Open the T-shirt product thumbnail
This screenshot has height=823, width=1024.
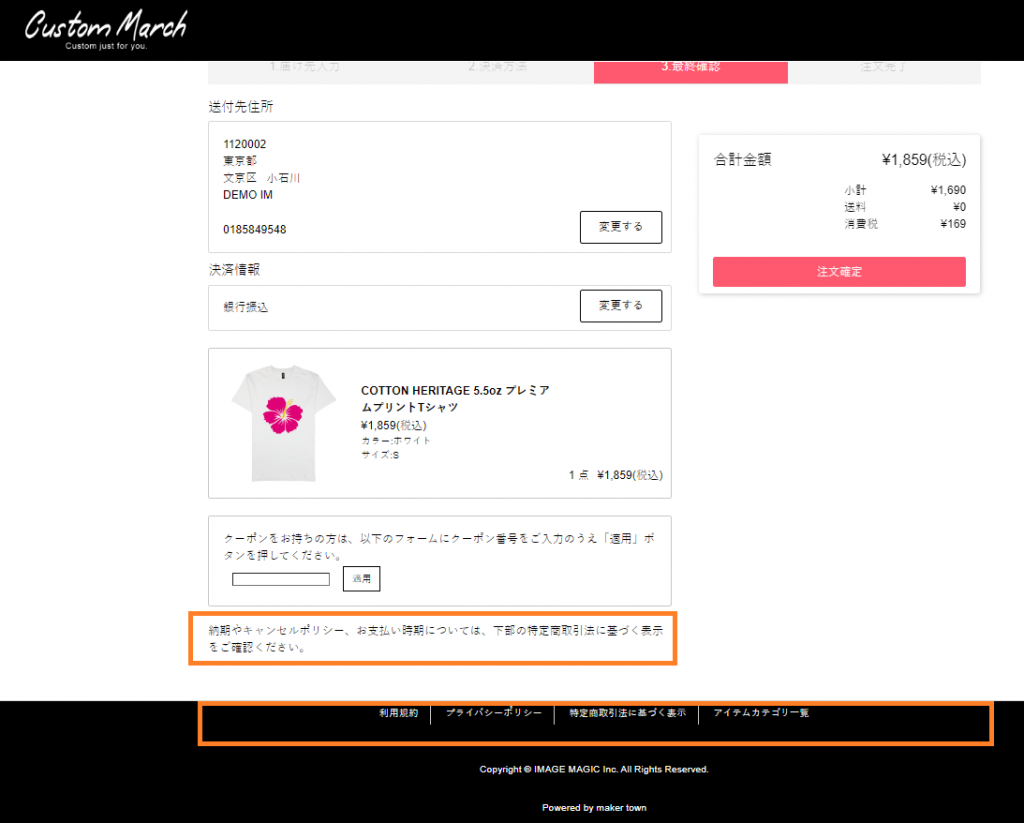click(283, 423)
